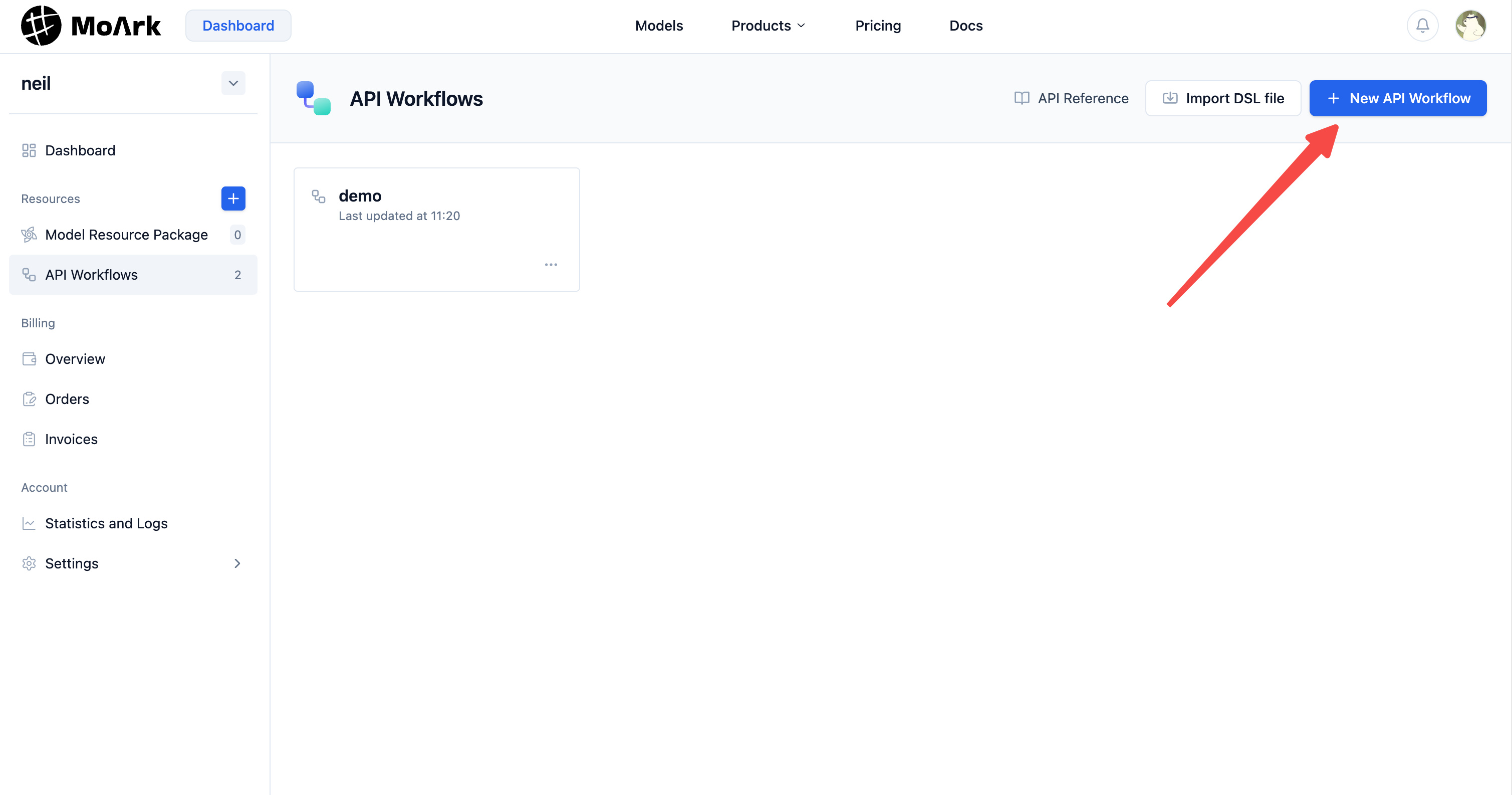Click the user profile avatar
Screen dimensions: 1512x795
coord(1471,25)
